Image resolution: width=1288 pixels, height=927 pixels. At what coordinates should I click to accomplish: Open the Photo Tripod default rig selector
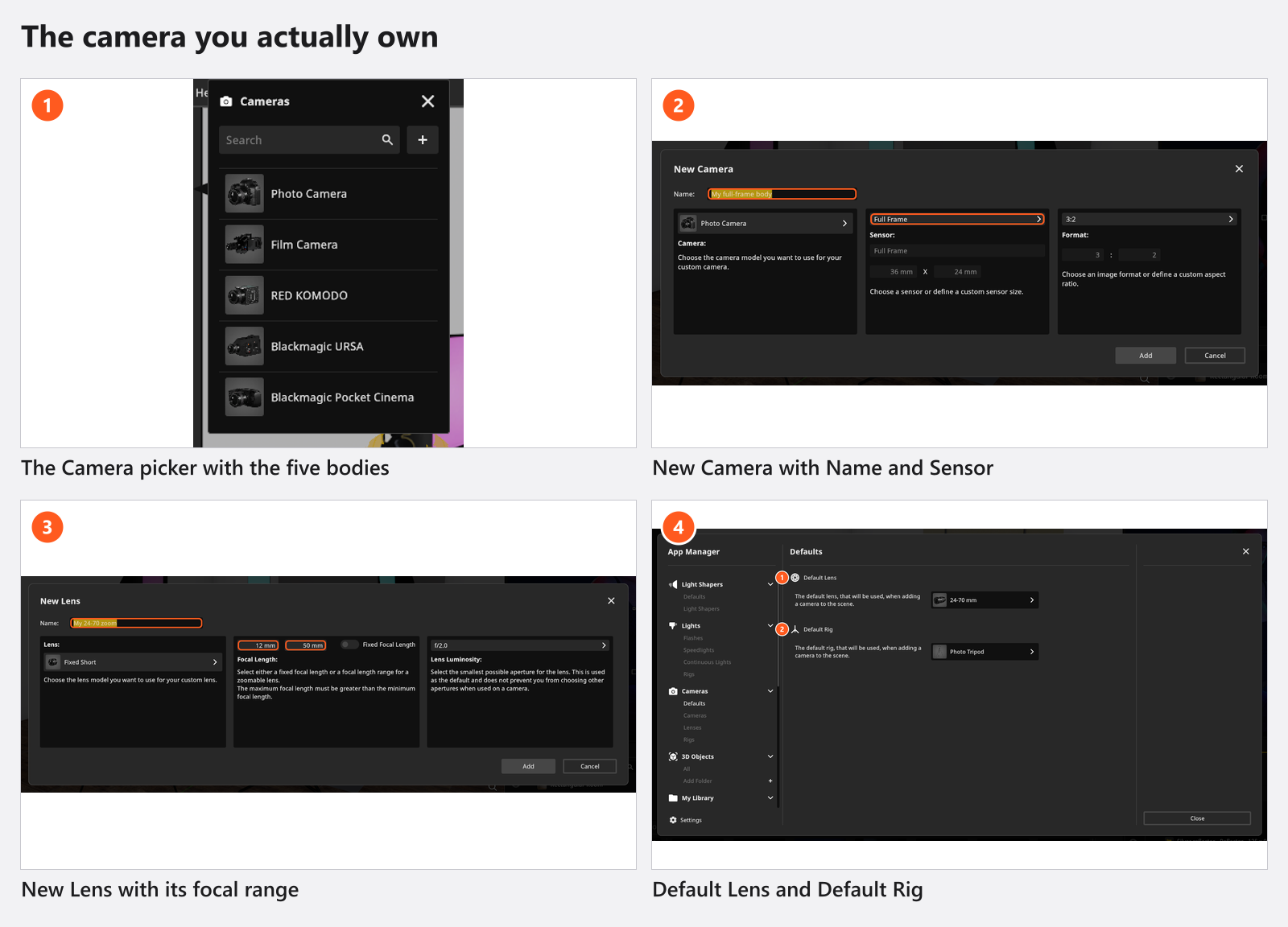tap(985, 652)
